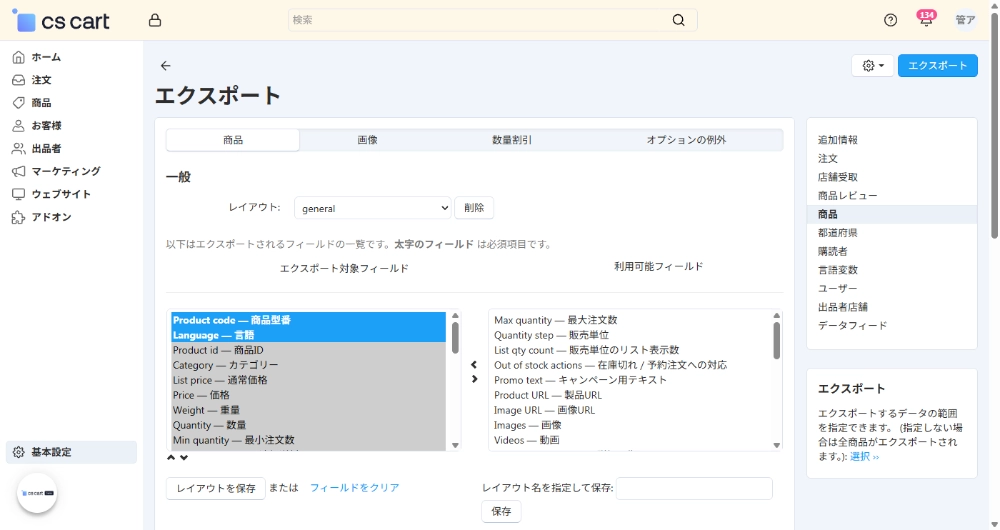Open 都道府県 in the right panel

coord(837,233)
